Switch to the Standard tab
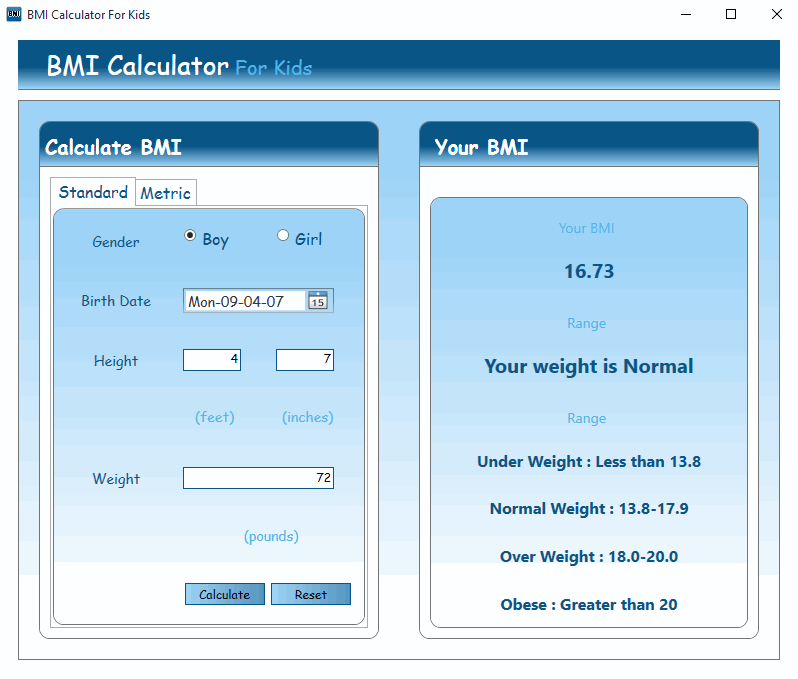Viewport: 798px width, 679px height. click(93, 192)
